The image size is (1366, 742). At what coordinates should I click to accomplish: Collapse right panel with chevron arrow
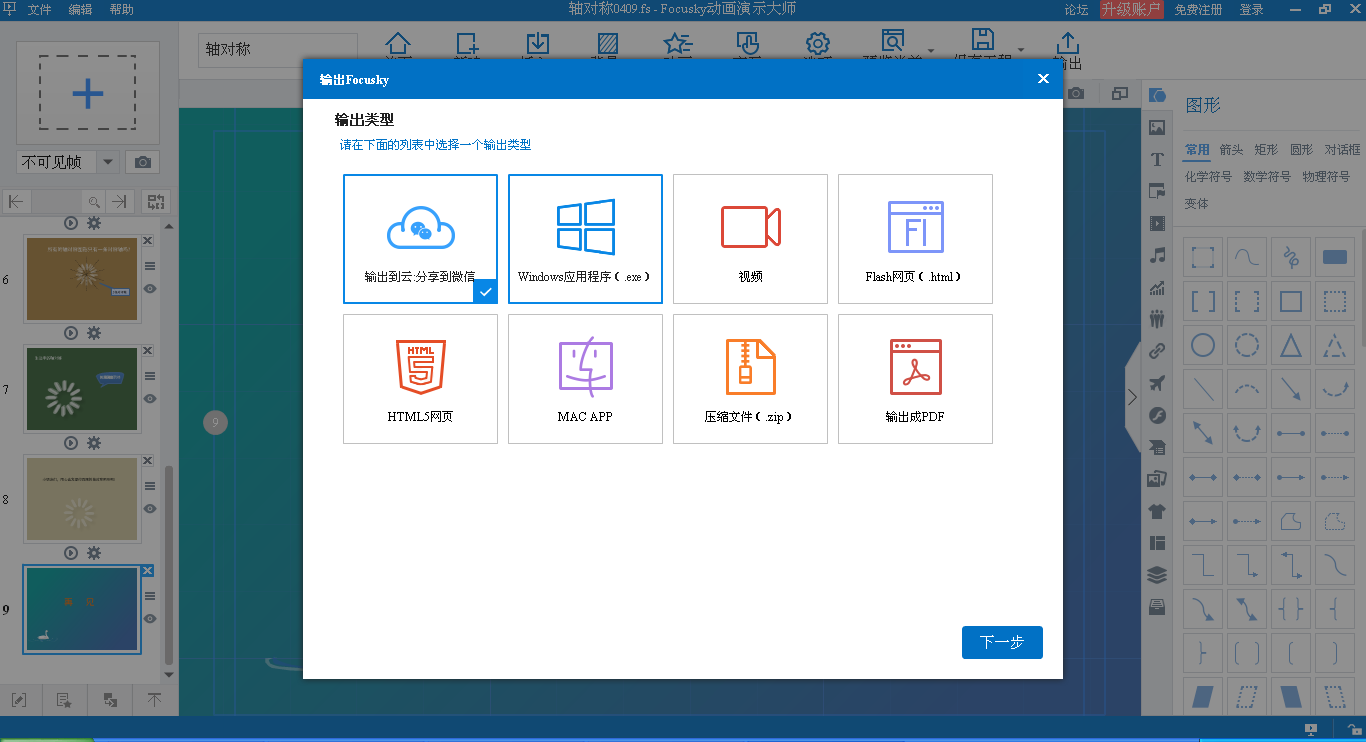coord(1132,397)
